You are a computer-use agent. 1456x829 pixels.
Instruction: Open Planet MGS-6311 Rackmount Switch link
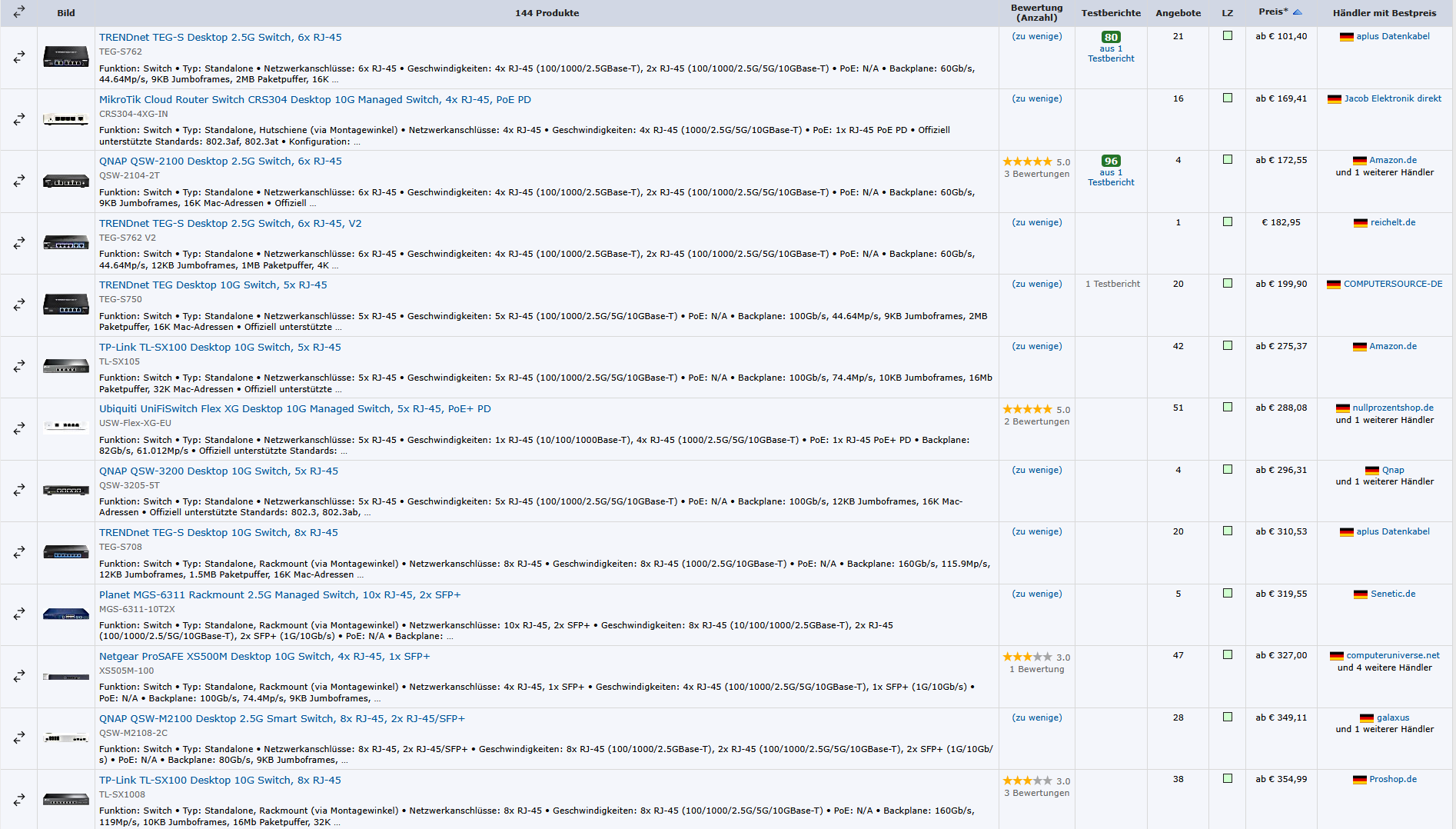[x=280, y=594]
